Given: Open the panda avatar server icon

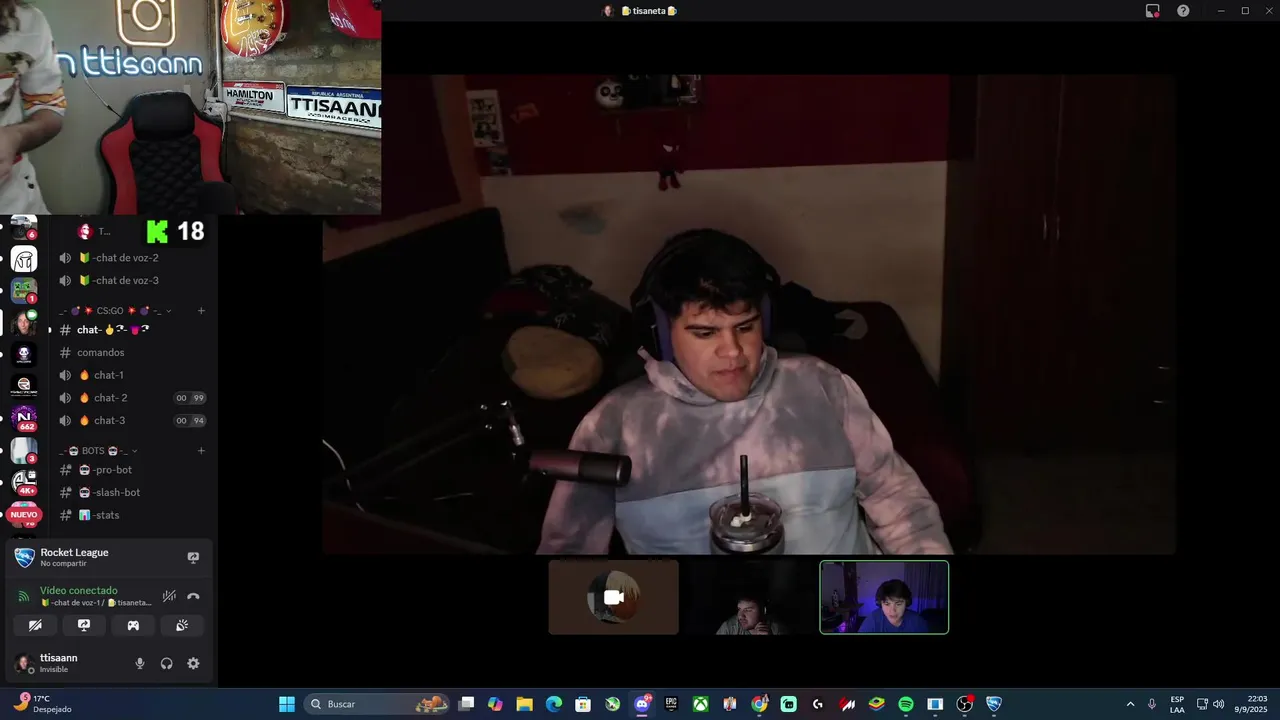Looking at the screenshot, I should pyautogui.click(x=24, y=354).
